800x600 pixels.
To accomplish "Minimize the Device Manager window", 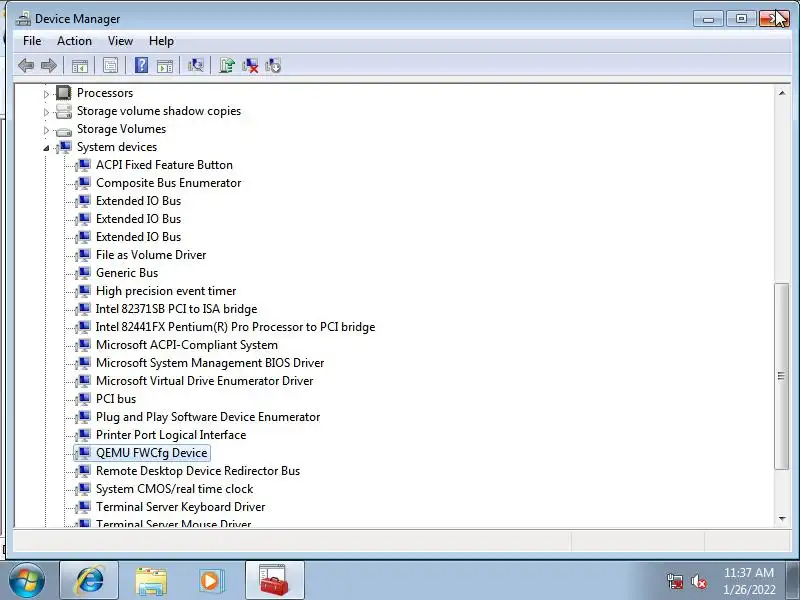I will [x=708, y=19].
